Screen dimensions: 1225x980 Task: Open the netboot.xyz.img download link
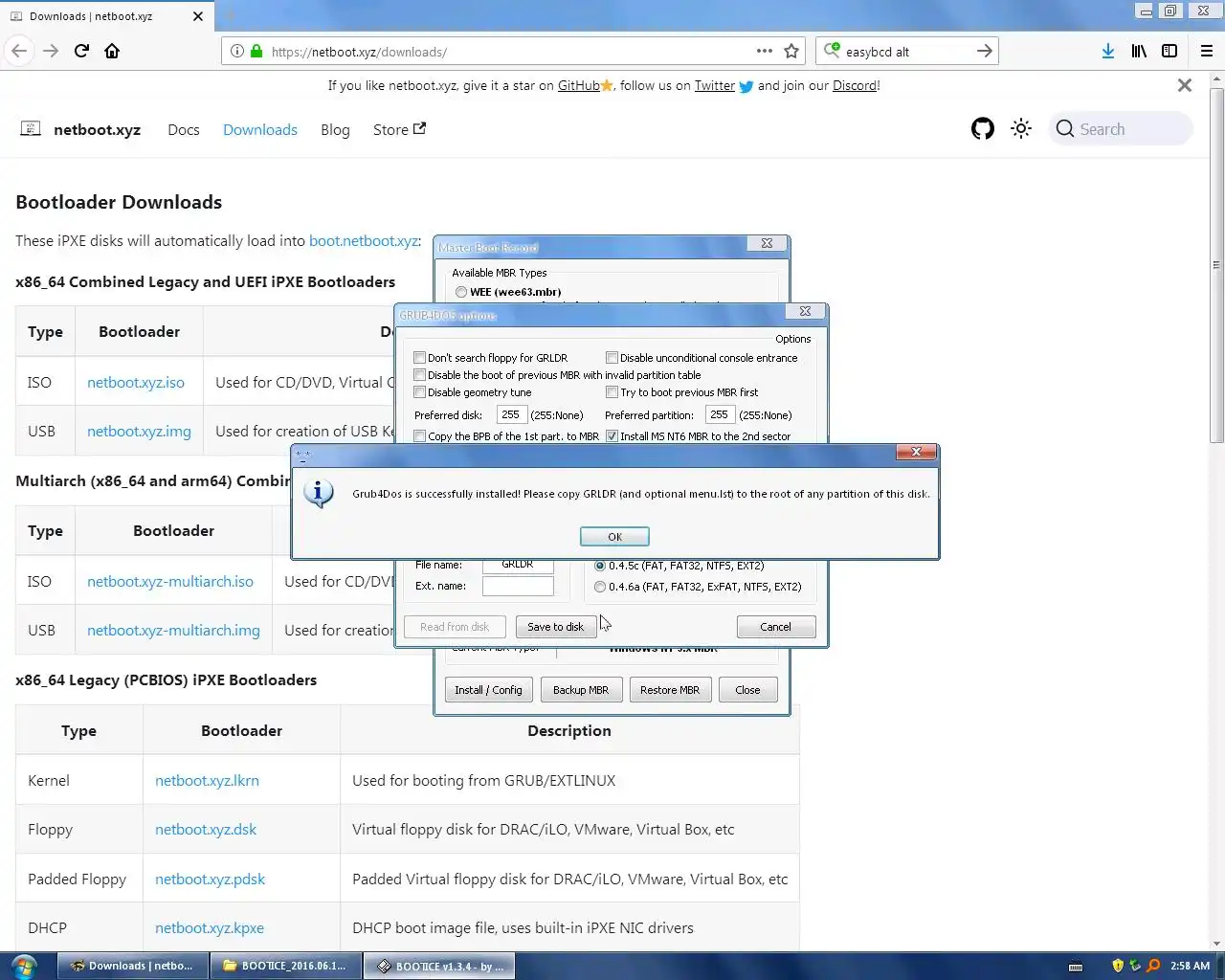(x=139, y=431)
